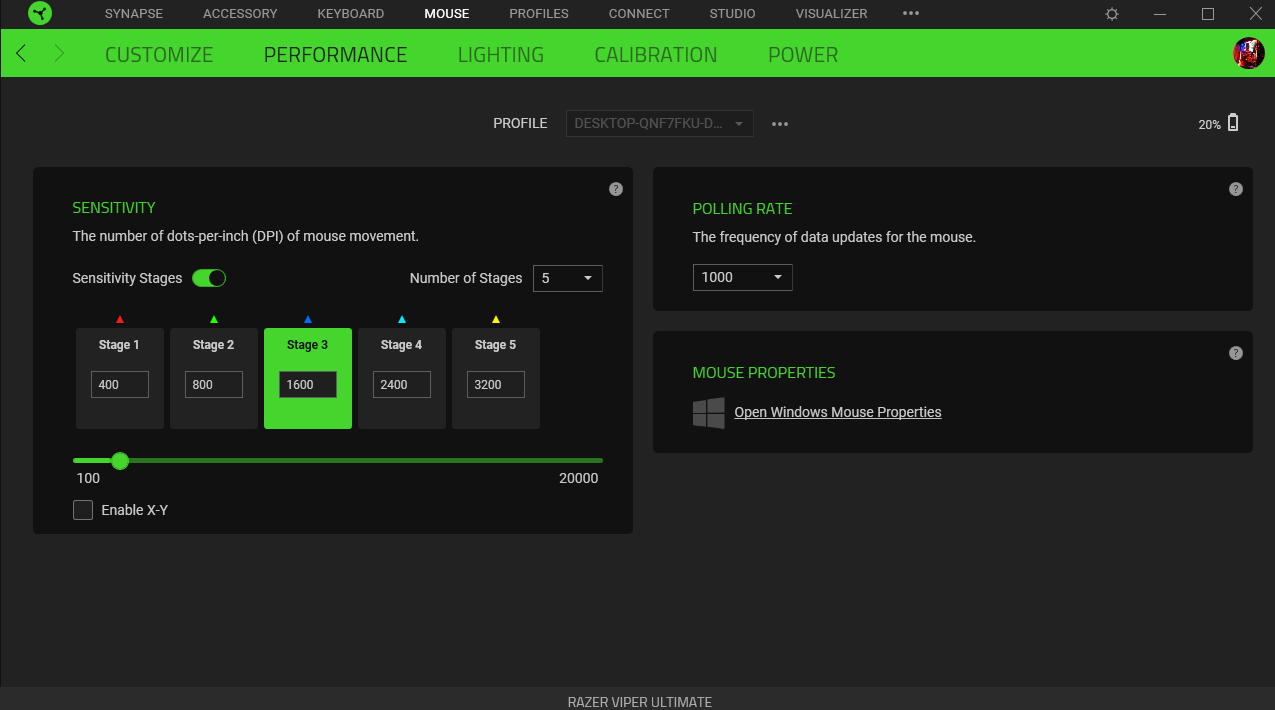Toggle Sensitivity Stages switch off
Screen dimensions: 1275x710
209,278
